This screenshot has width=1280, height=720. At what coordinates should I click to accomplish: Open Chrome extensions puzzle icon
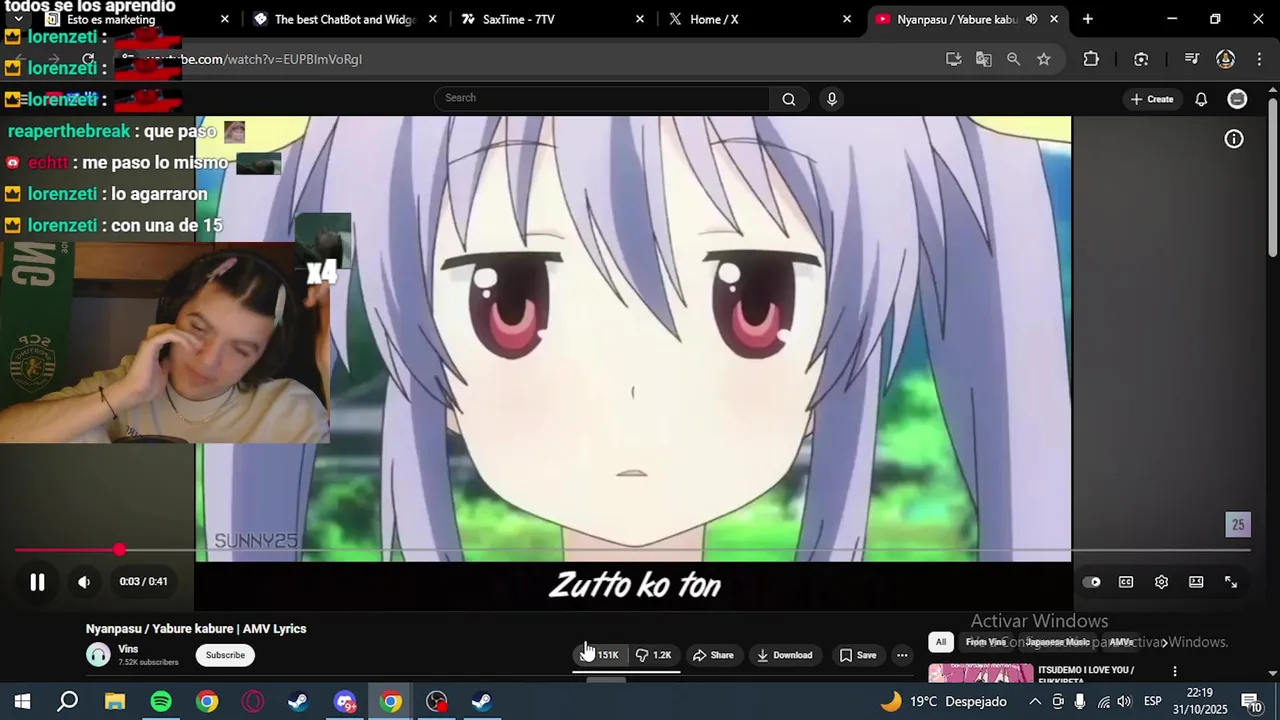[1091, 59]
